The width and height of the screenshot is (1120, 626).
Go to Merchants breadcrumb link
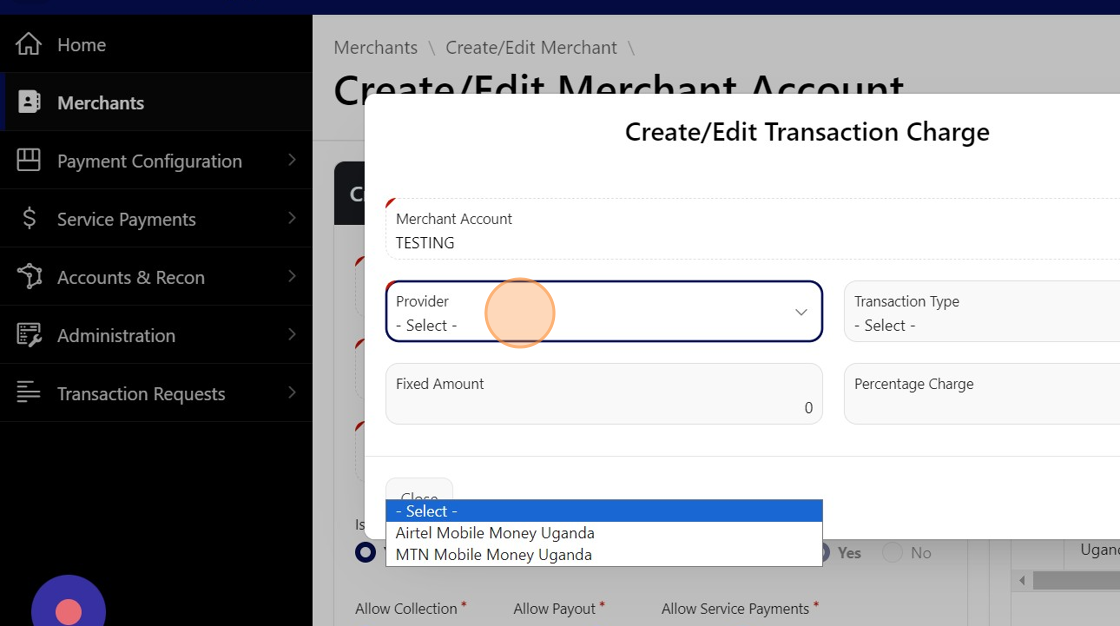tap(375, 48)
